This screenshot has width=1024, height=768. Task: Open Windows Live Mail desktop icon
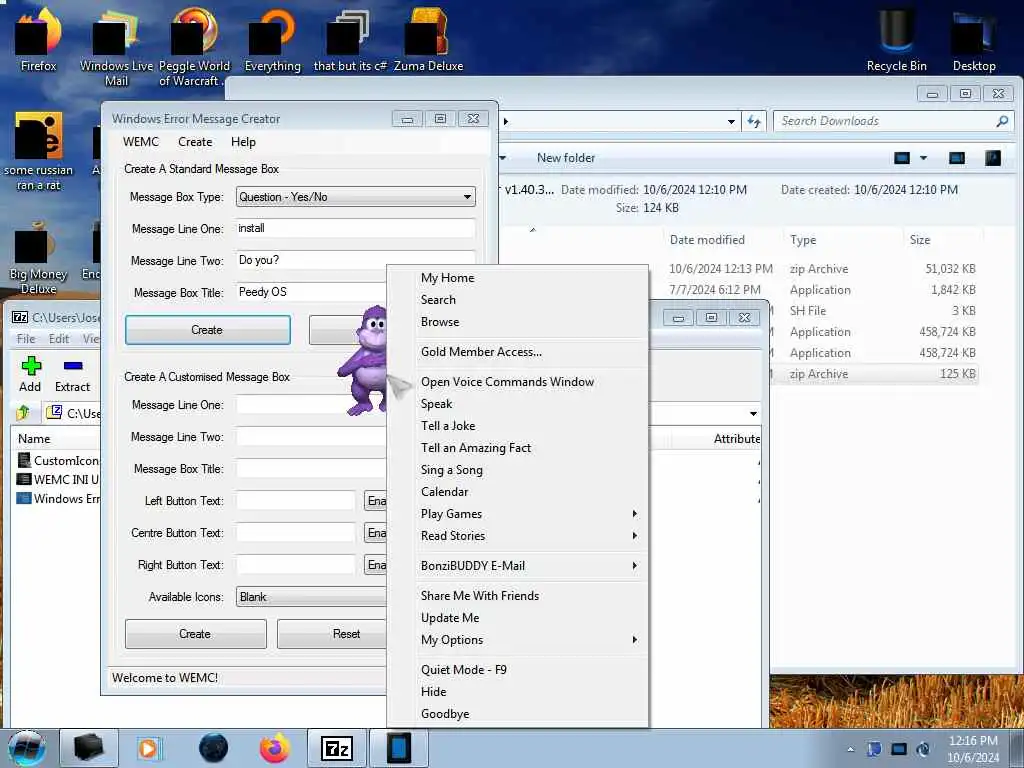116,46
